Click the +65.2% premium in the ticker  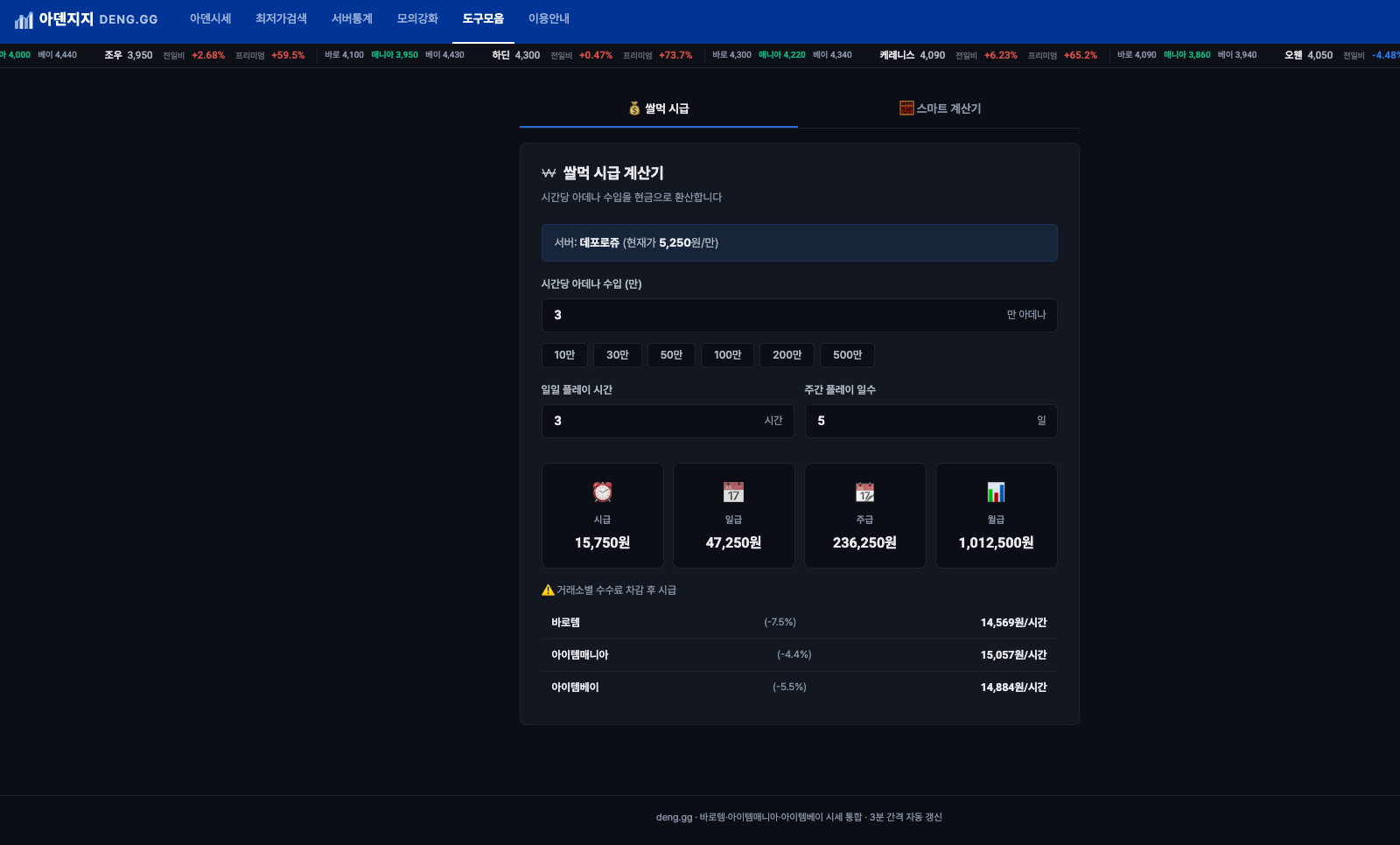pyautogui.click(x=1081, y=55)
